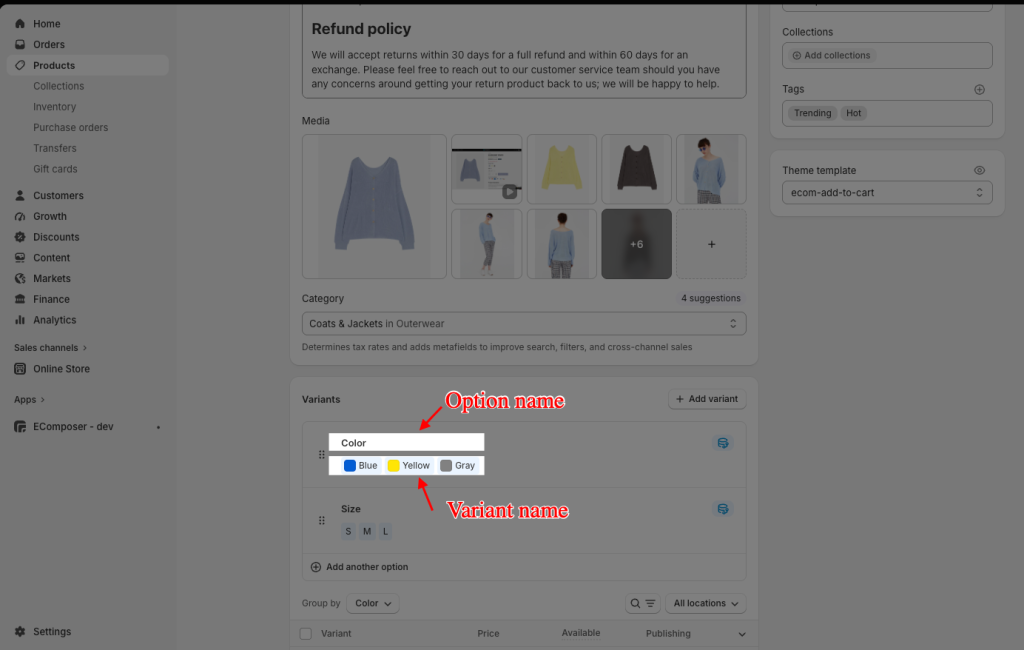
Task: Click the plus circle icon for another option
Action: (x=316, y=567)
